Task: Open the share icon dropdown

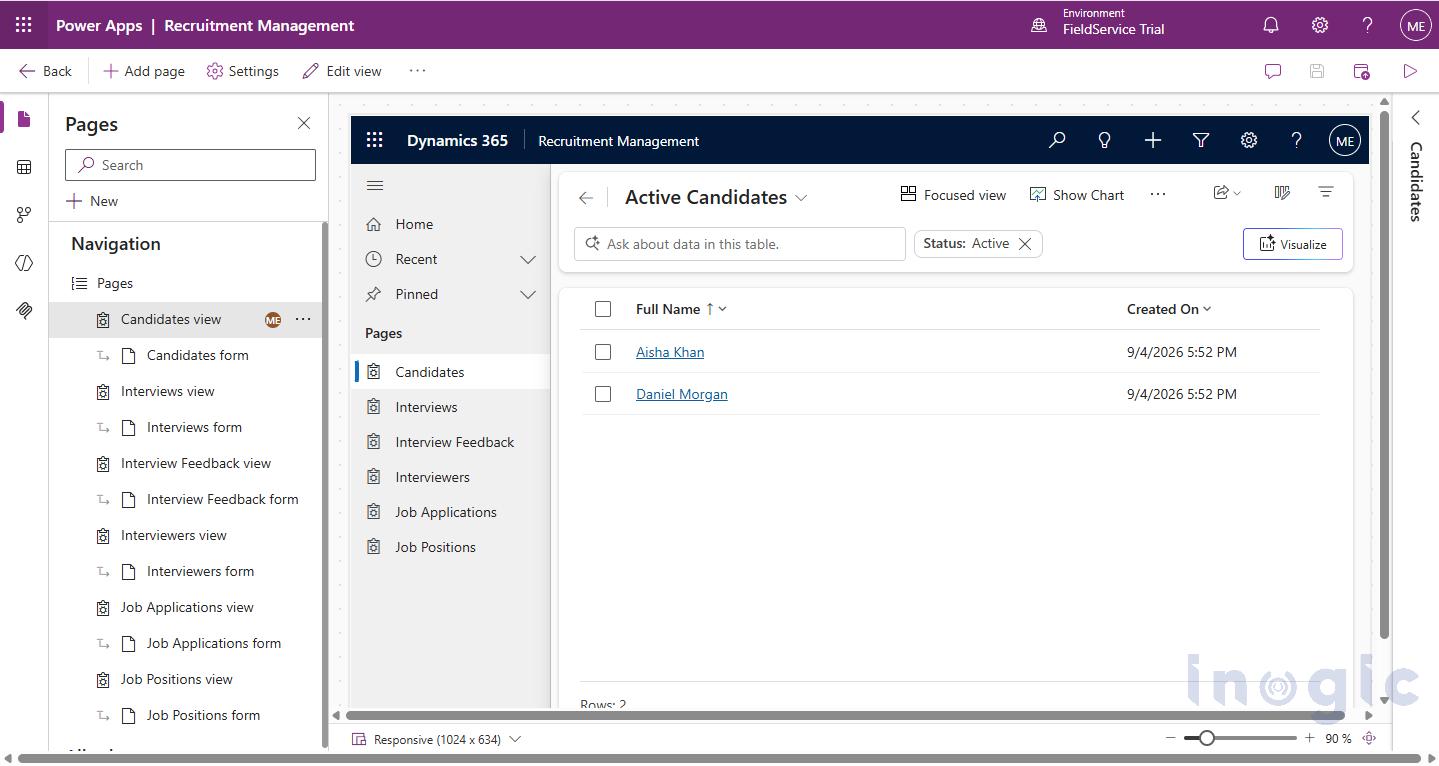Action: 1227,193
